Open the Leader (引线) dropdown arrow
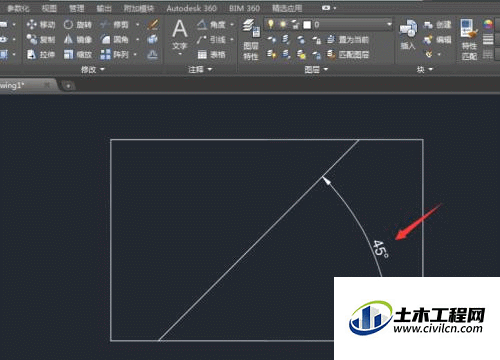The image size is (500, 360). coord(232,40)
